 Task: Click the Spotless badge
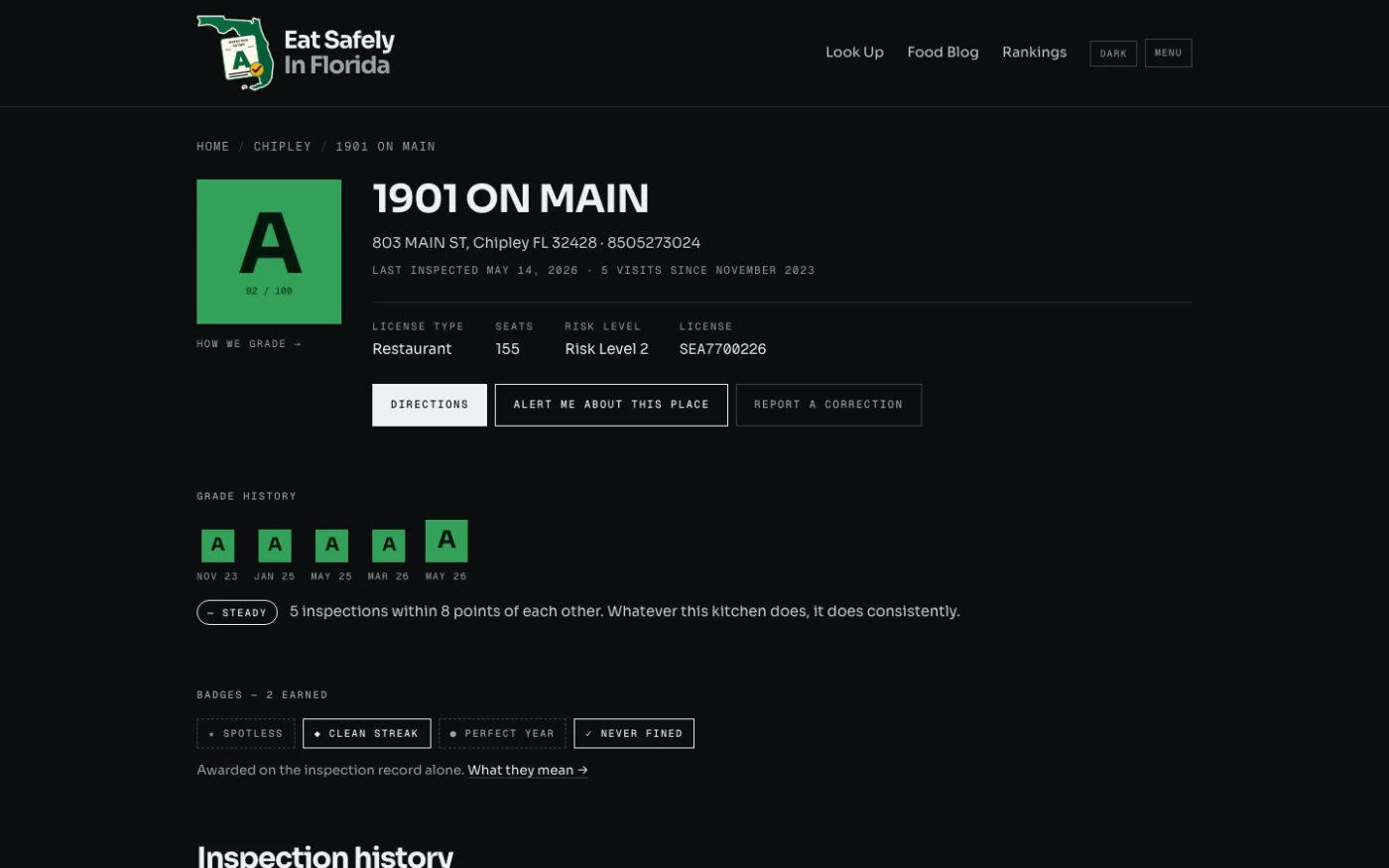(x=246, y=734)
